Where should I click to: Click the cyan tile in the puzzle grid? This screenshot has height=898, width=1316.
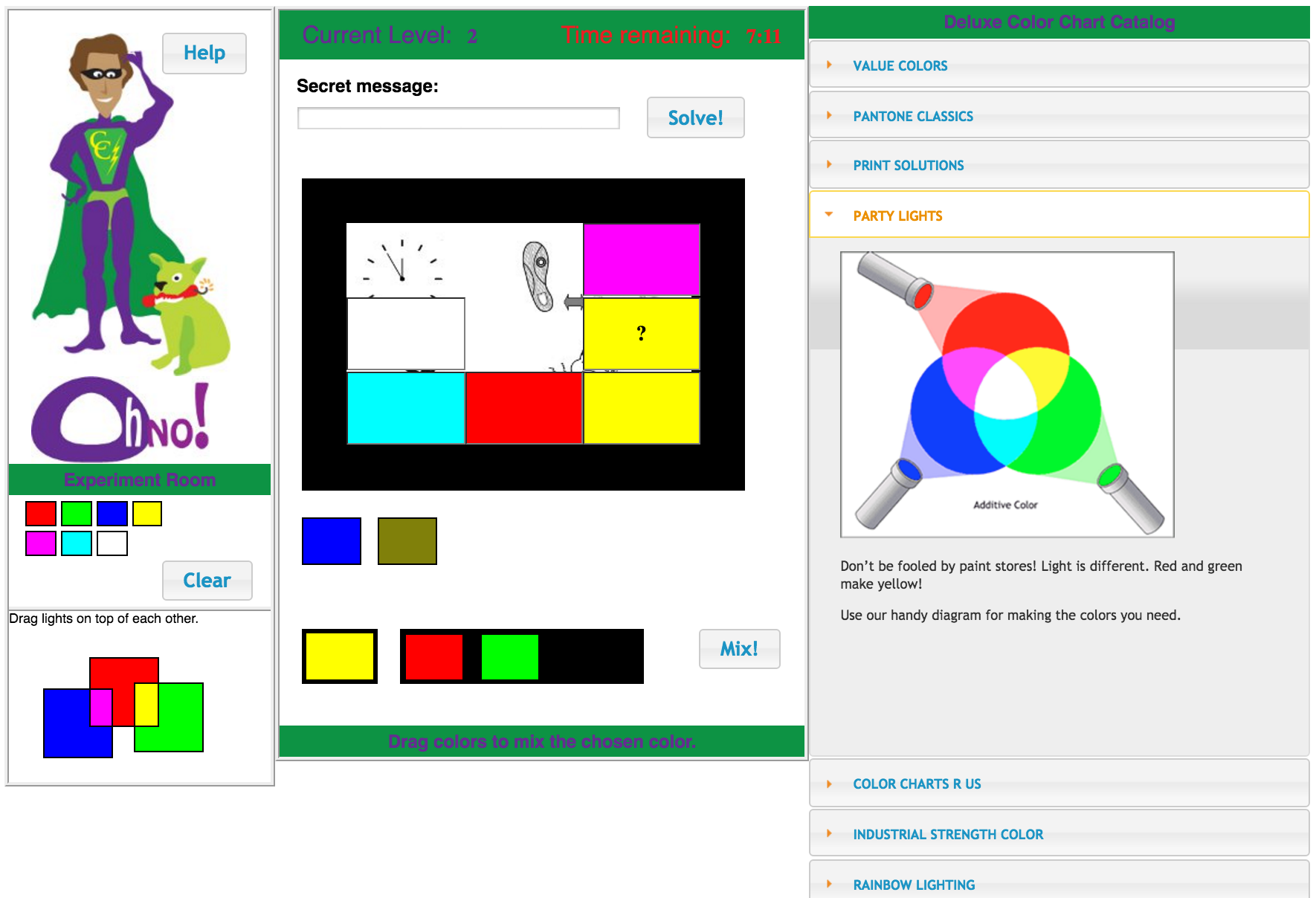(x=406, y=408)
